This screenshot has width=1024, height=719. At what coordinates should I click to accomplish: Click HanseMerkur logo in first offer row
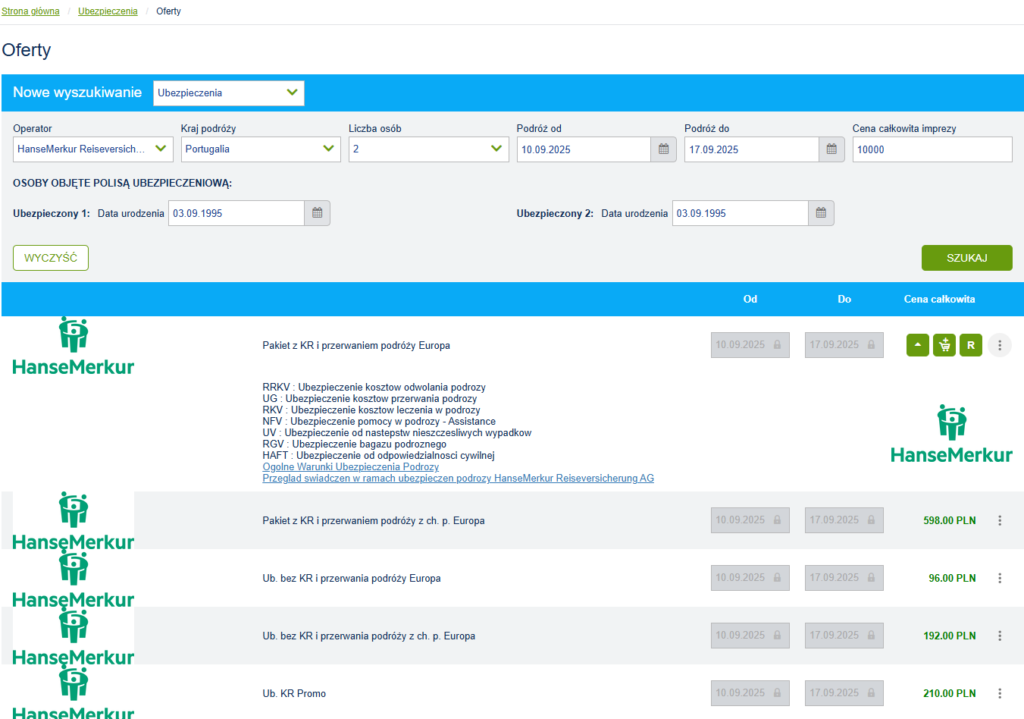pos(73,346)
